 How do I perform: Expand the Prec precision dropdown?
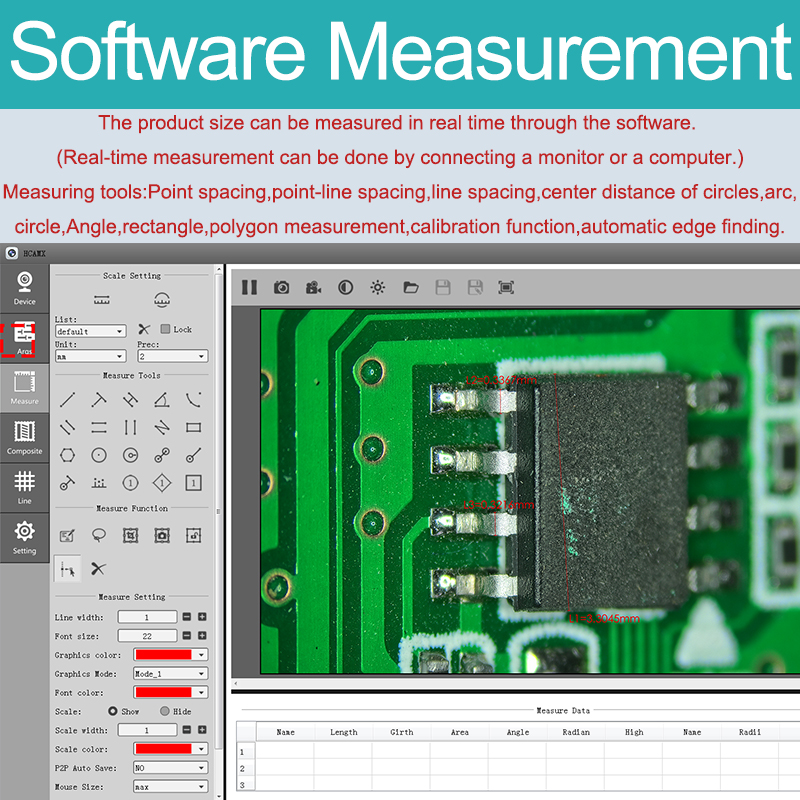click(x=172, y=356)
